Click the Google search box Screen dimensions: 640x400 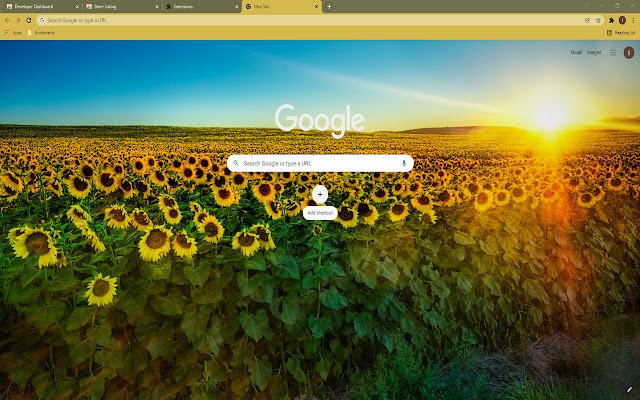coord(320,163)
